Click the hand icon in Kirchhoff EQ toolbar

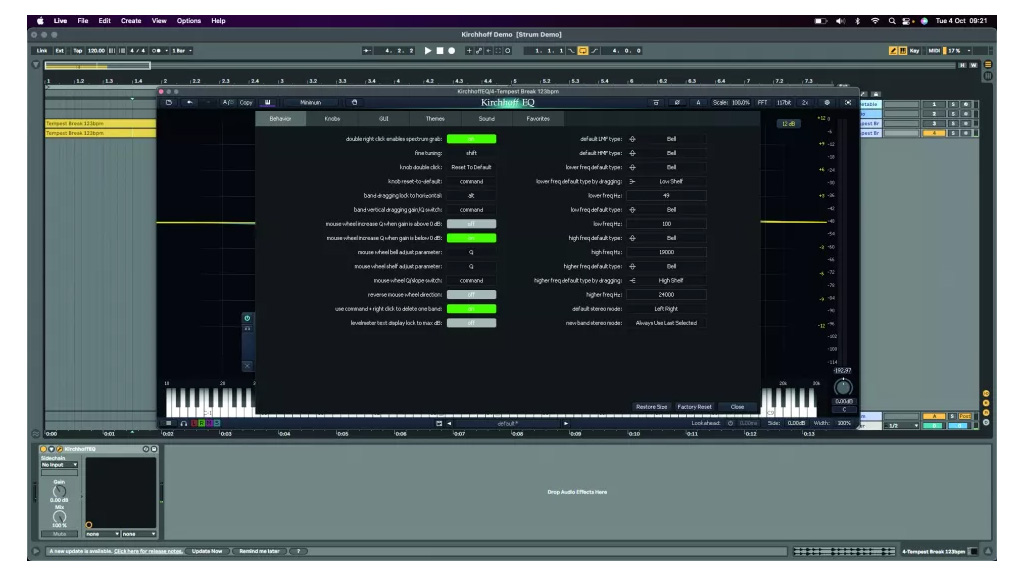(355, 103)
